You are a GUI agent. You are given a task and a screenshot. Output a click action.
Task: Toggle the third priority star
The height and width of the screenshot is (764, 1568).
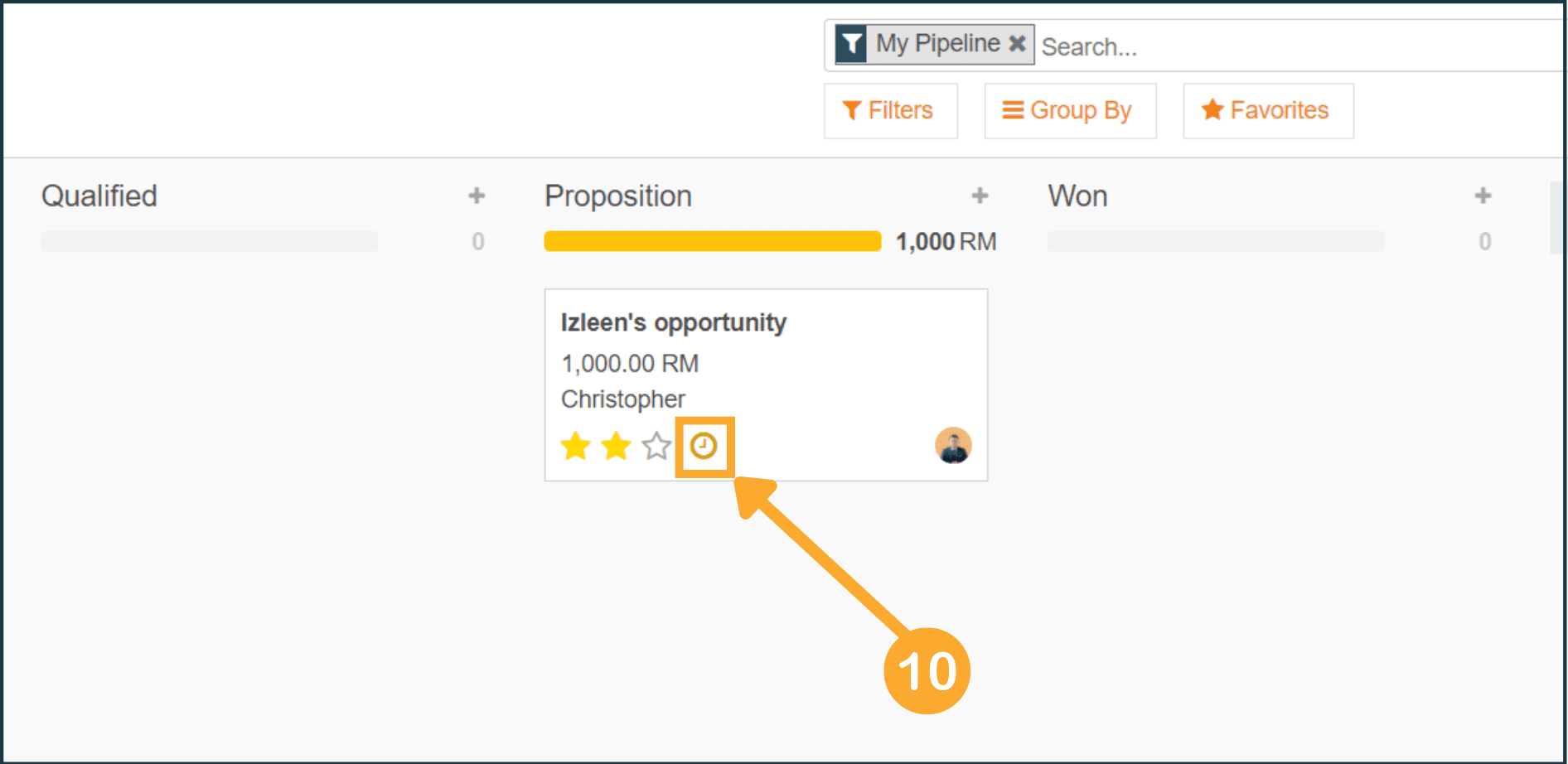coord(656,447)
